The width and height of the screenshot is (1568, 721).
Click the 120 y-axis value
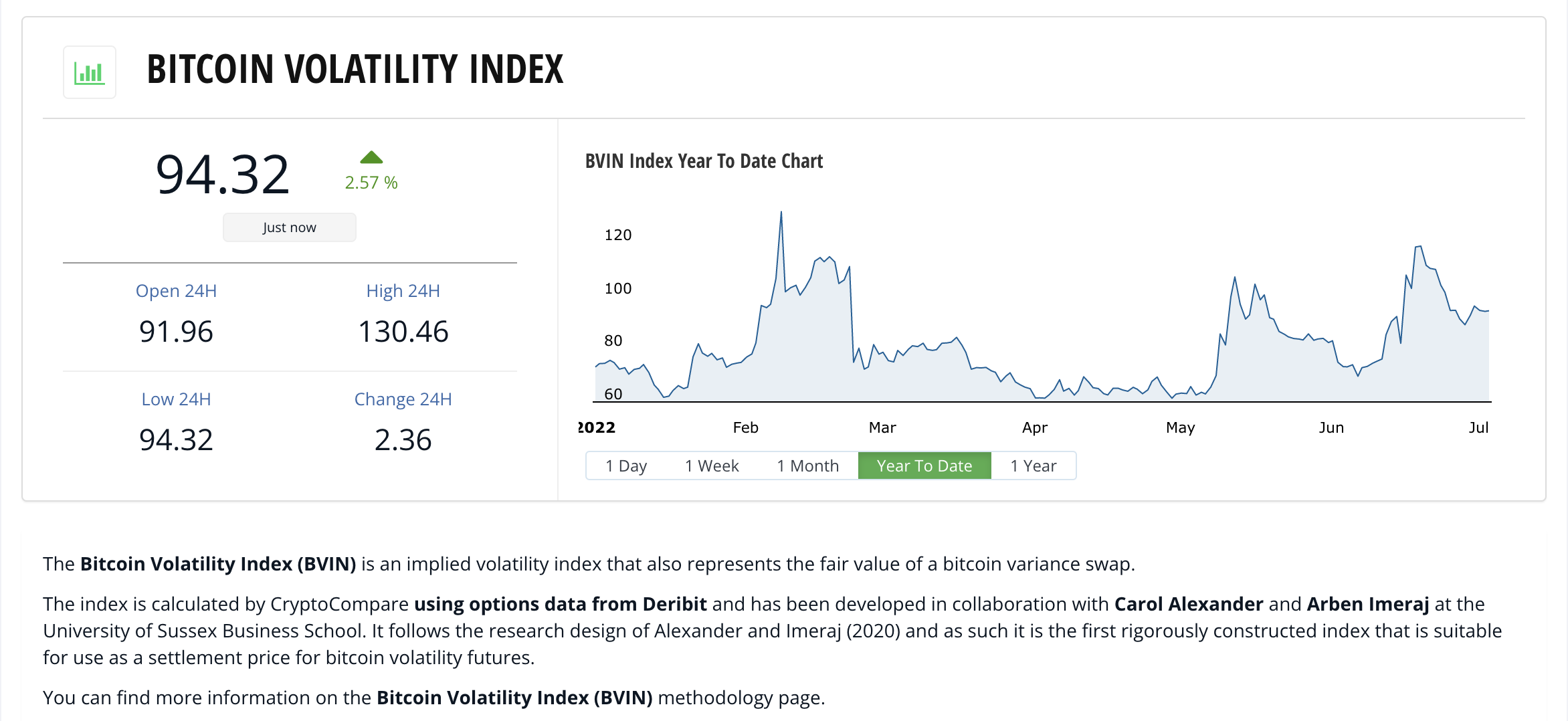click(618, 235)
